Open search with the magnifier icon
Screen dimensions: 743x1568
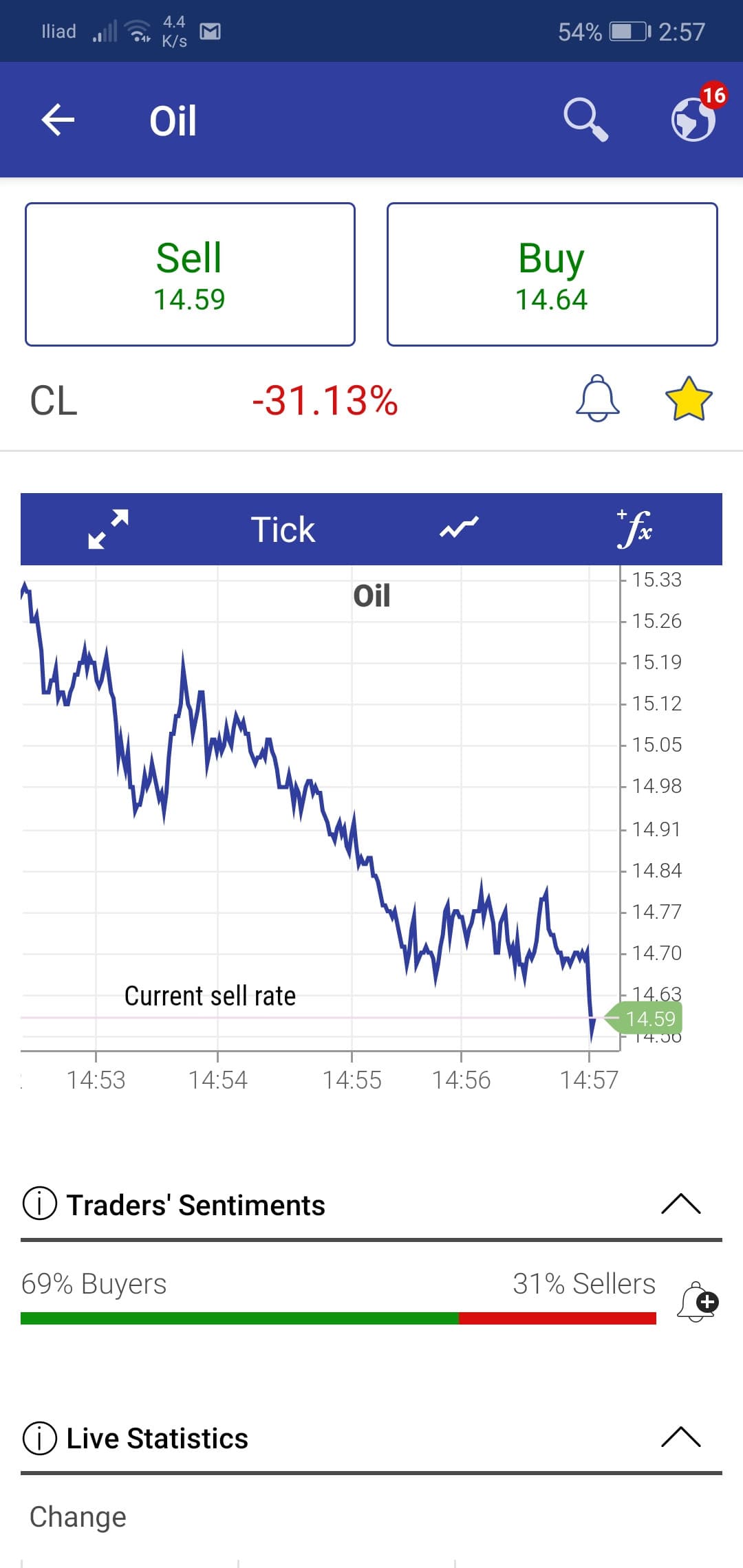[585, 120]
